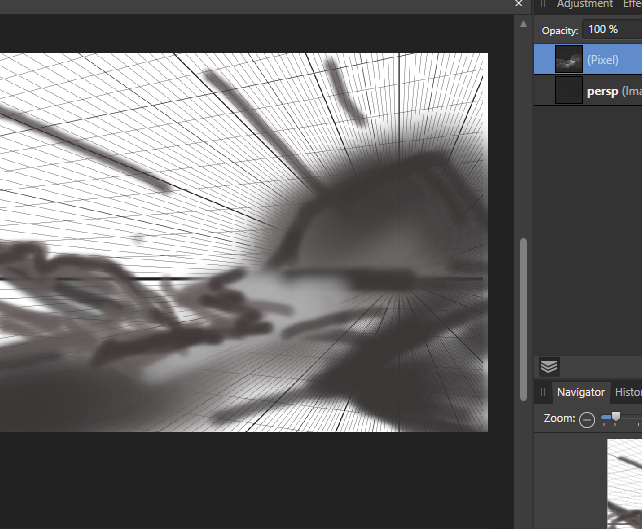Screen dimensions: 642x529
Task: Click the vertical scrollbar thumb
Action: pos(523,319)
